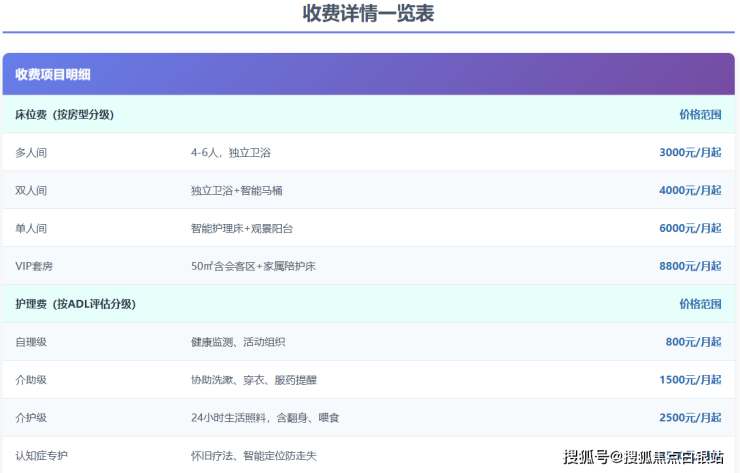This screenshot has width=740, height=473.
Task: Select the 1500元/月起 price
Action: tap(690, 380)
